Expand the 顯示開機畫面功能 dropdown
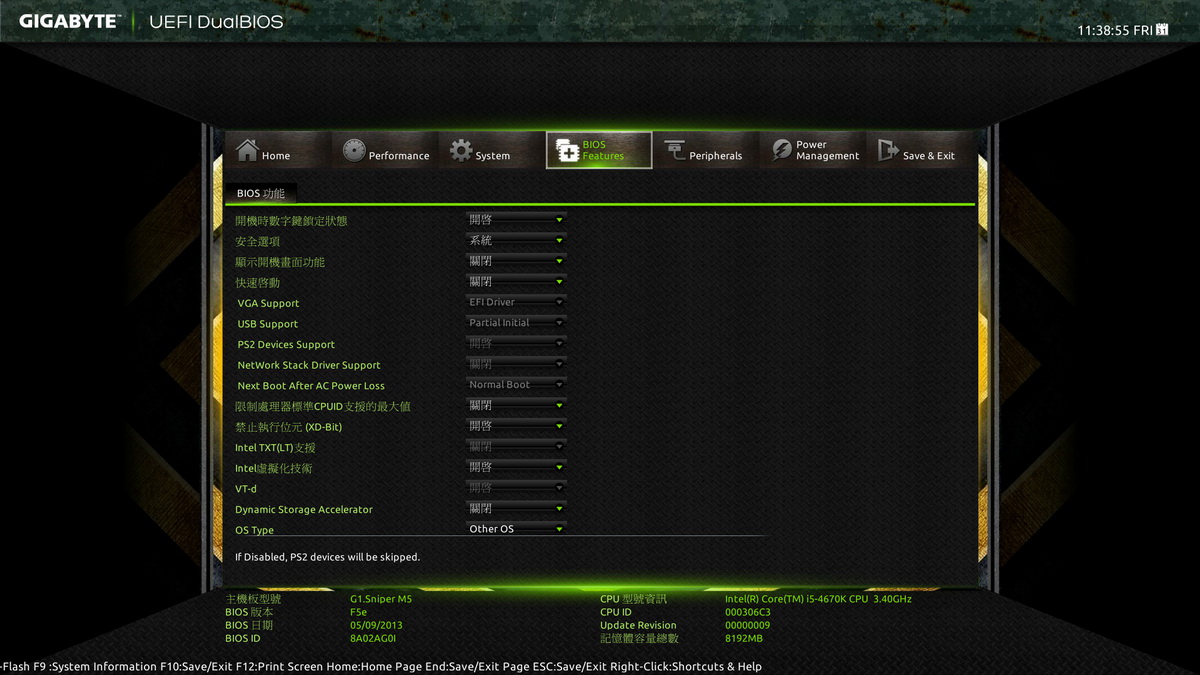 tap(516, 261)
